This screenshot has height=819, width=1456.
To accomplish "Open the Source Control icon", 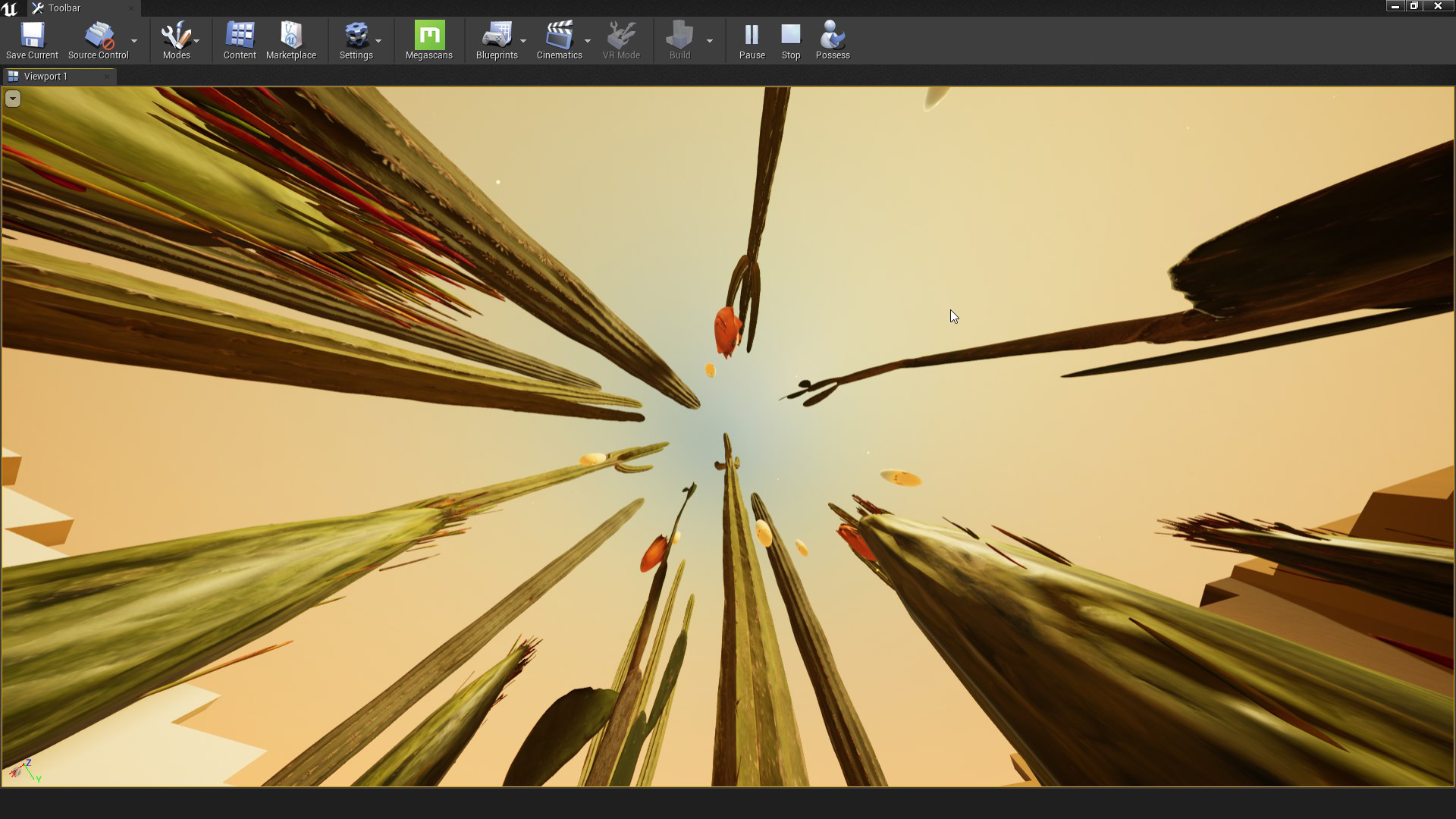I will pyautogui.click(x=99, y=36).
